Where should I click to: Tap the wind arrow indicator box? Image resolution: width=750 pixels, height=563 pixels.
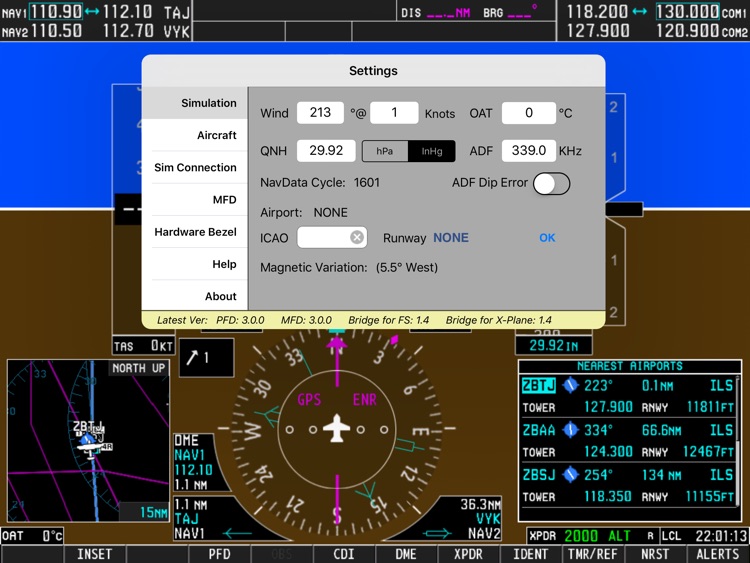coord(207,358)
